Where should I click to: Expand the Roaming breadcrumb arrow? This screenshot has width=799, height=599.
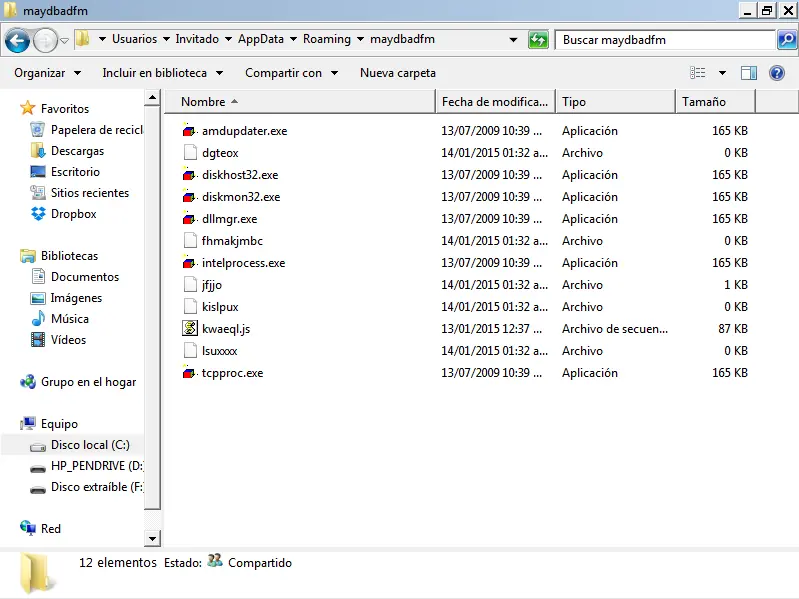294,39
